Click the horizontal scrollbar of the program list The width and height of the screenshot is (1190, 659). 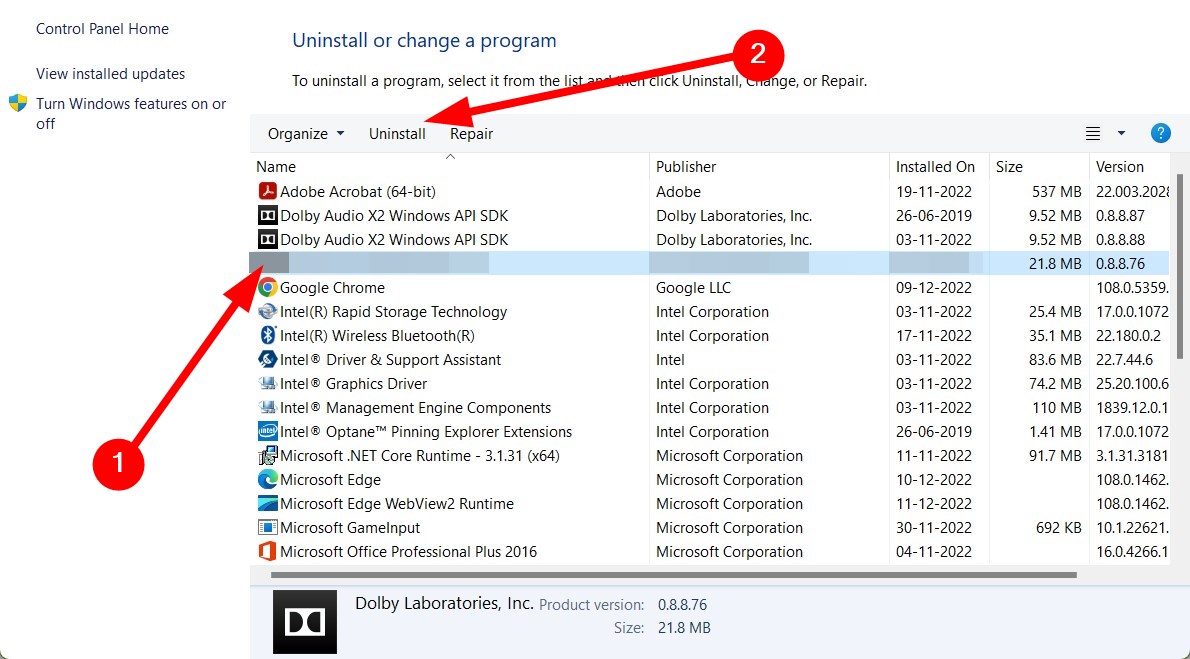click(x=672, y=575)
